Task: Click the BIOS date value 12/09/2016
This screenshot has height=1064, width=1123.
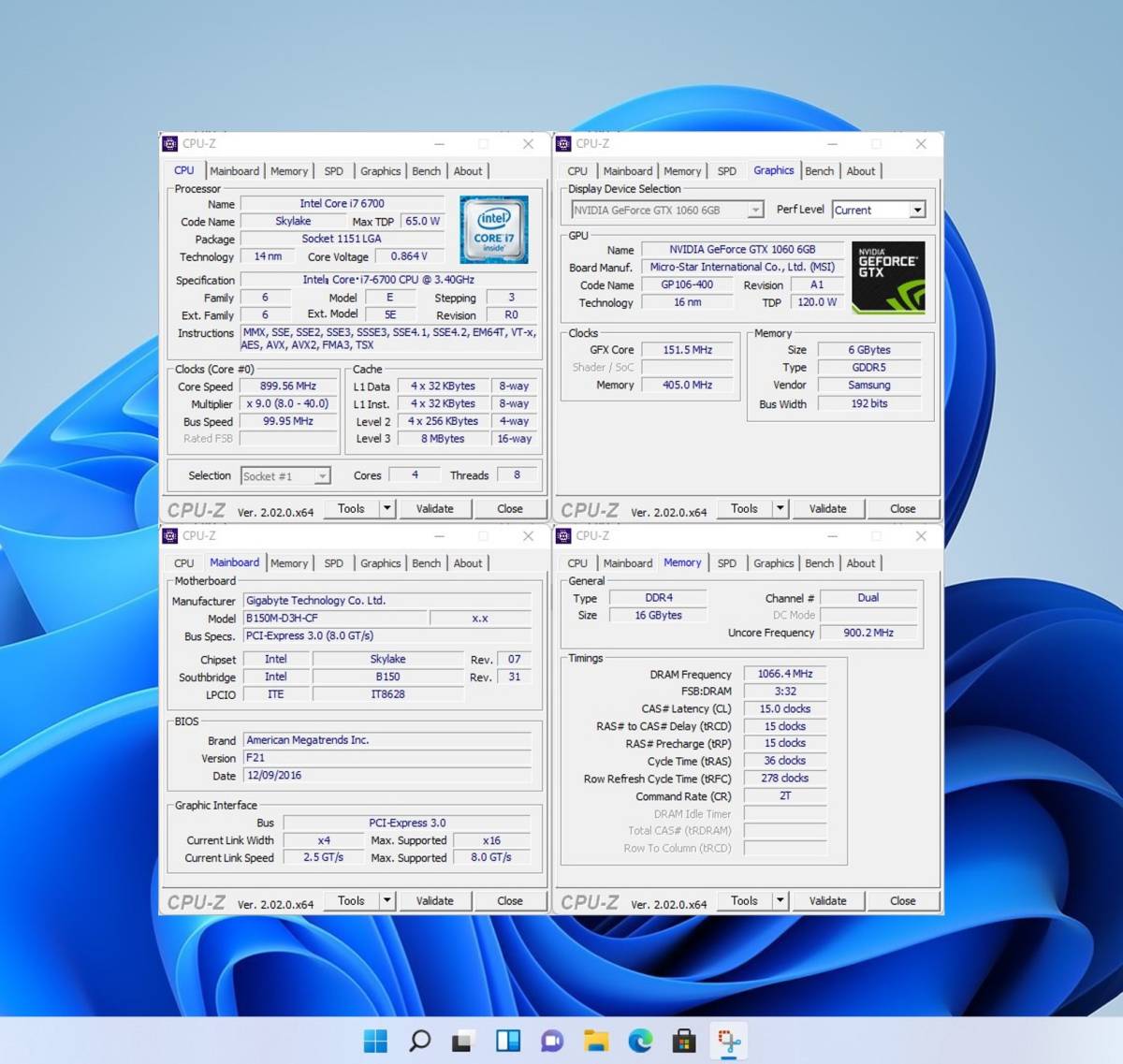Action: point(386,776)
